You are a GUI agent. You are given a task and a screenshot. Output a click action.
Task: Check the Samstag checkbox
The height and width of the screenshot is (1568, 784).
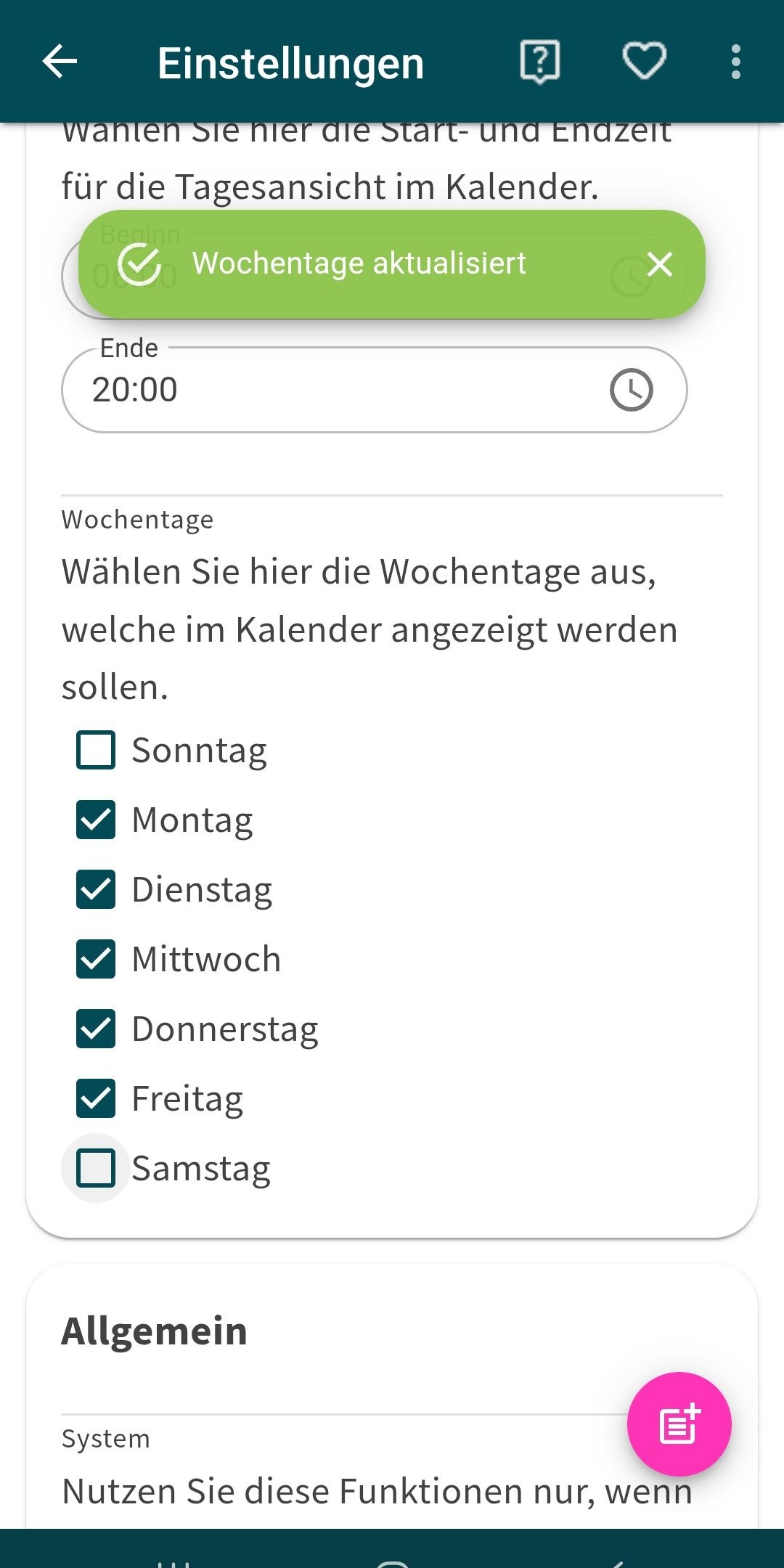click(96, 1168)
